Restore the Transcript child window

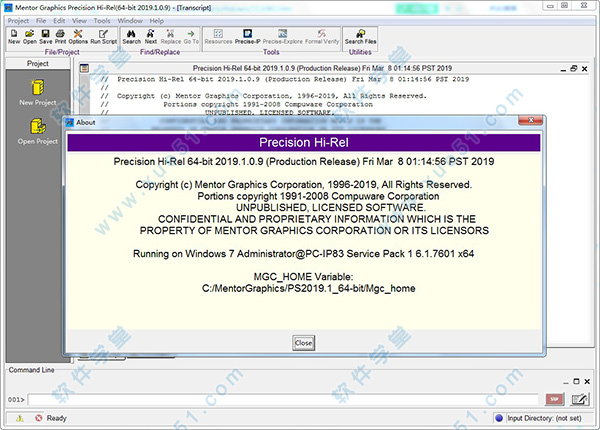pyautogui.click(x=573, y=68)
